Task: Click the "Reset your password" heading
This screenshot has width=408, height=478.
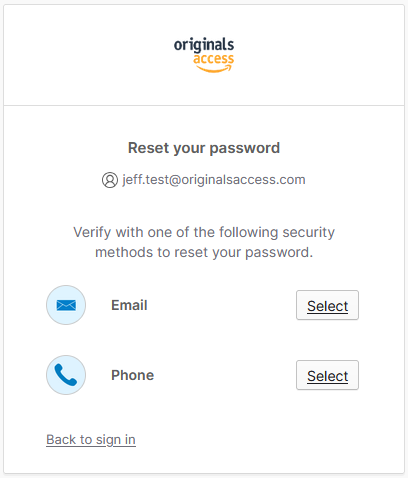Action: pos(204,148)
